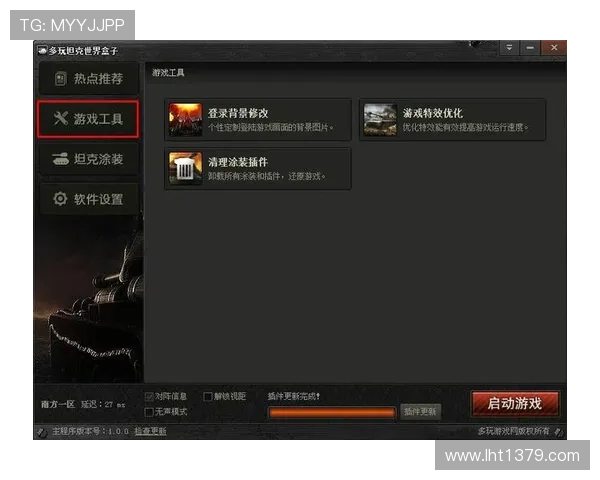Click the 检查更新 link

pyautogui.click(x=150, y=431)
